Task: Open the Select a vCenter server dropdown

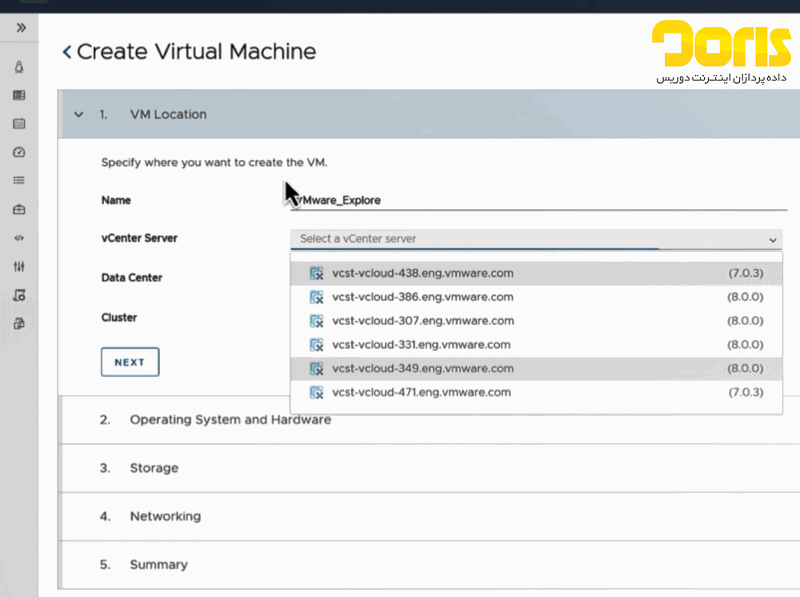Action: click(x=536, y=239)
